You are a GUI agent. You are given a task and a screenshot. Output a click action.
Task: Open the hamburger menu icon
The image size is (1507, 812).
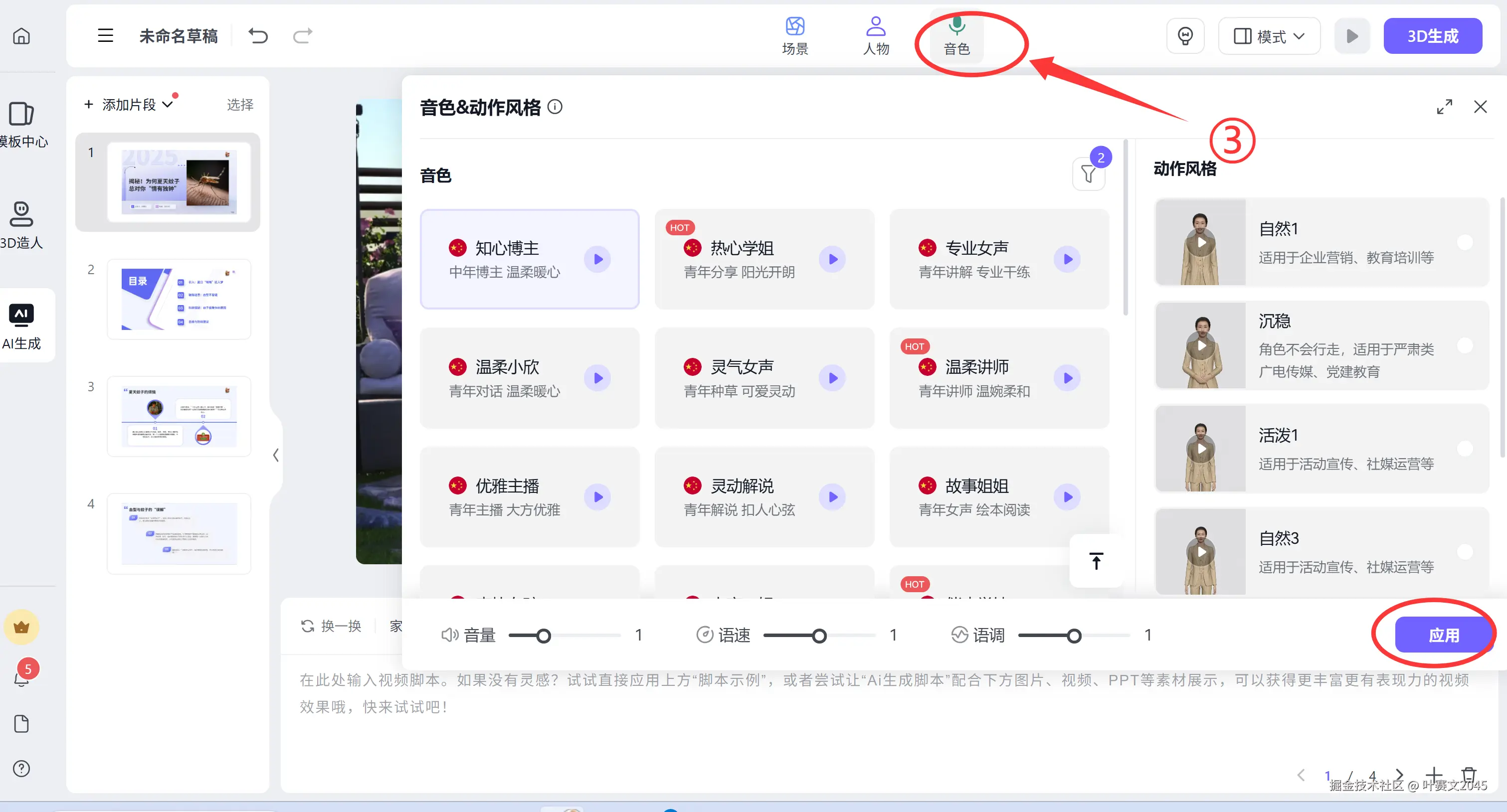pyautogui.click(x=105, y=36)
